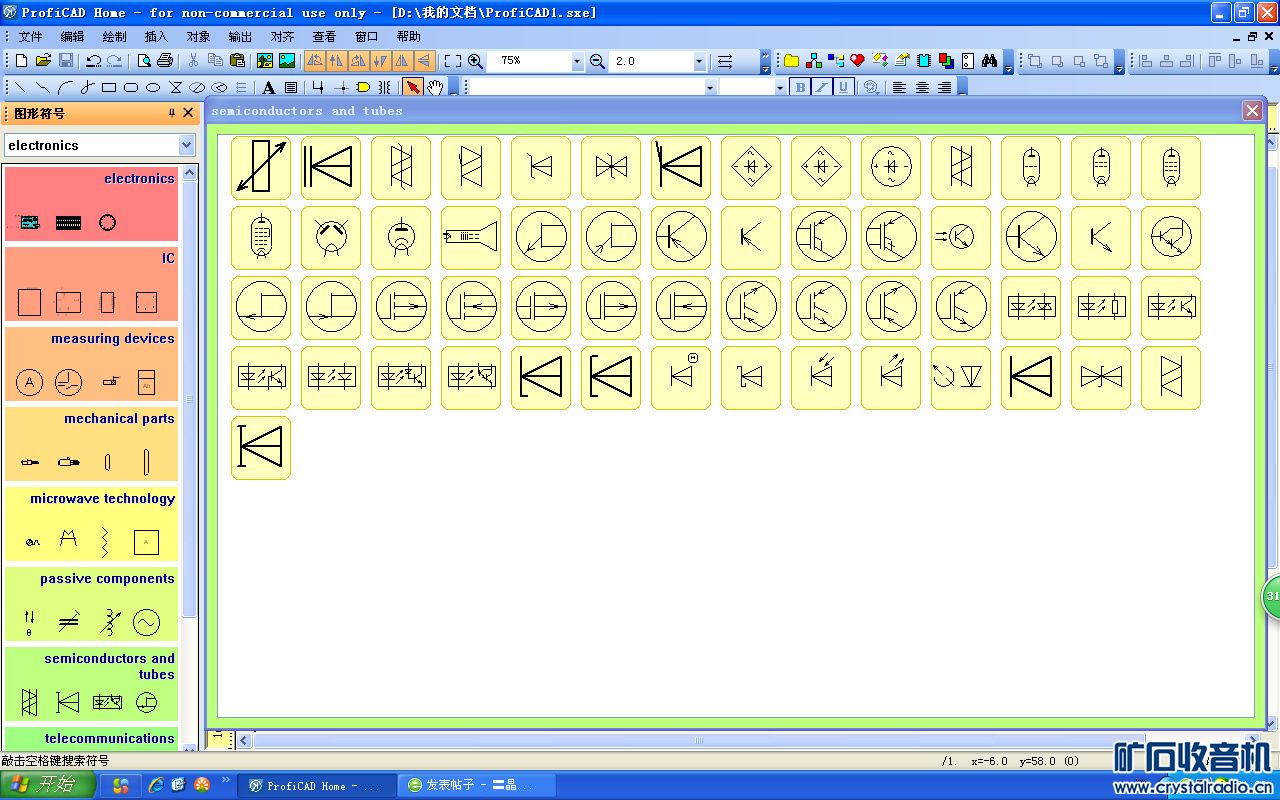Image resolution: width=1280 pixels, height=800 pixels.
Task: Click the 开始 Start button
Action: (48, 785)
